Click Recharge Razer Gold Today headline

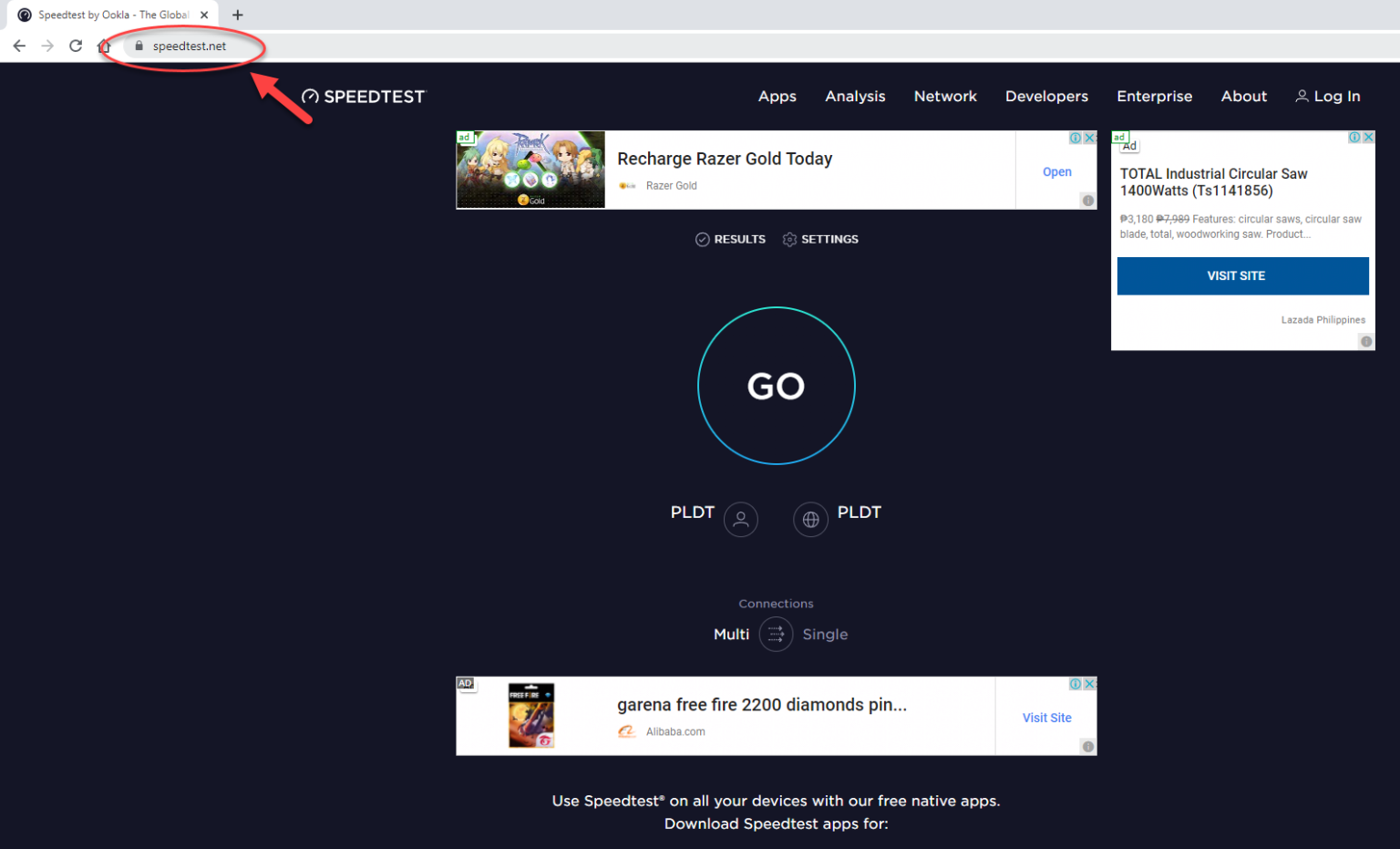pyautogui.click(x=725, y=159)
